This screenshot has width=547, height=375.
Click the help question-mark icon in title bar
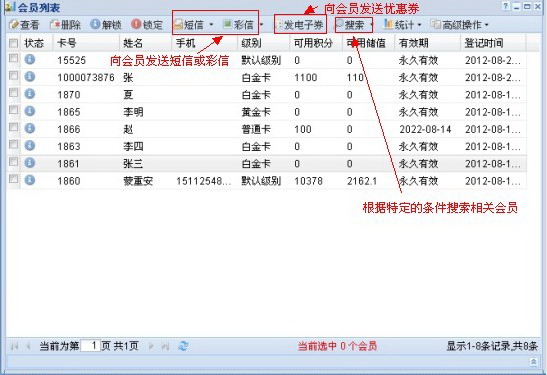coord(505,6)
